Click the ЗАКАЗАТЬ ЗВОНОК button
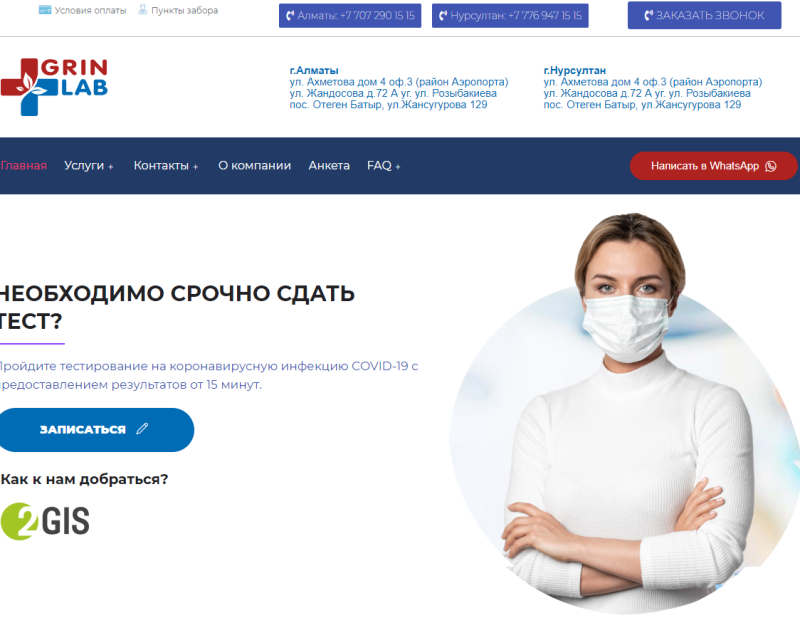 tap(704, 15)
